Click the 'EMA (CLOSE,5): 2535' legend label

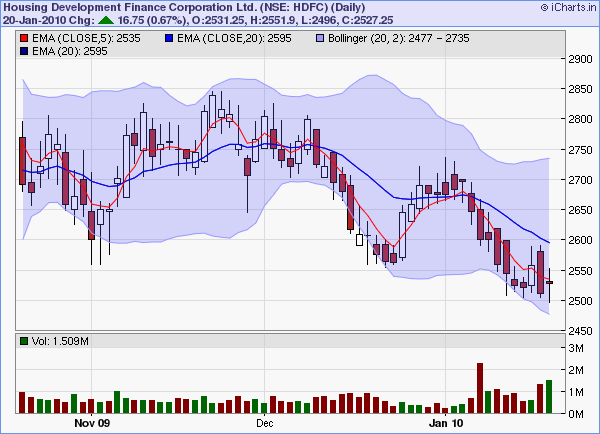click(x=86, y=38)
